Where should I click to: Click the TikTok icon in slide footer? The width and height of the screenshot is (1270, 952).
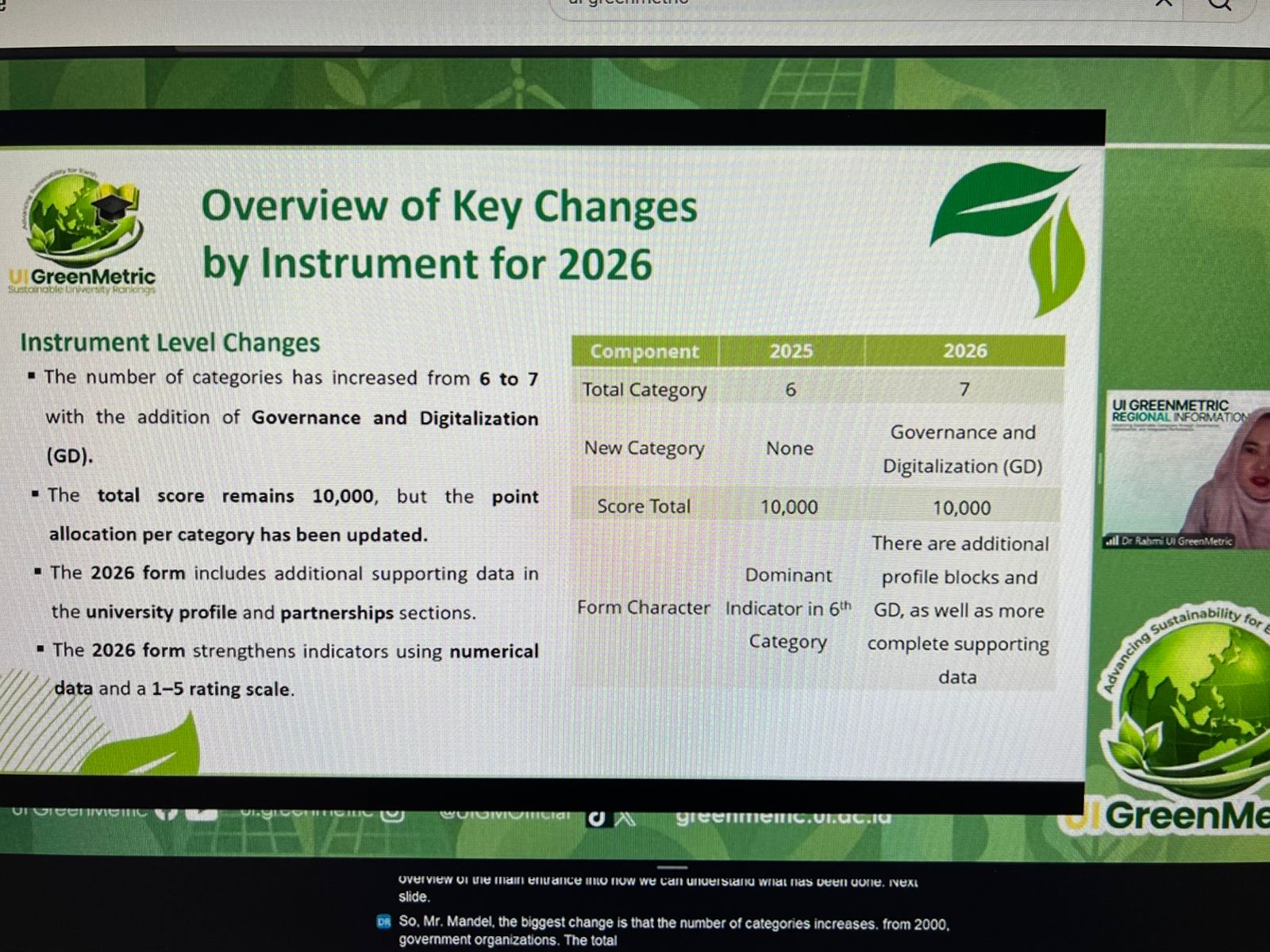pos(596,818)
